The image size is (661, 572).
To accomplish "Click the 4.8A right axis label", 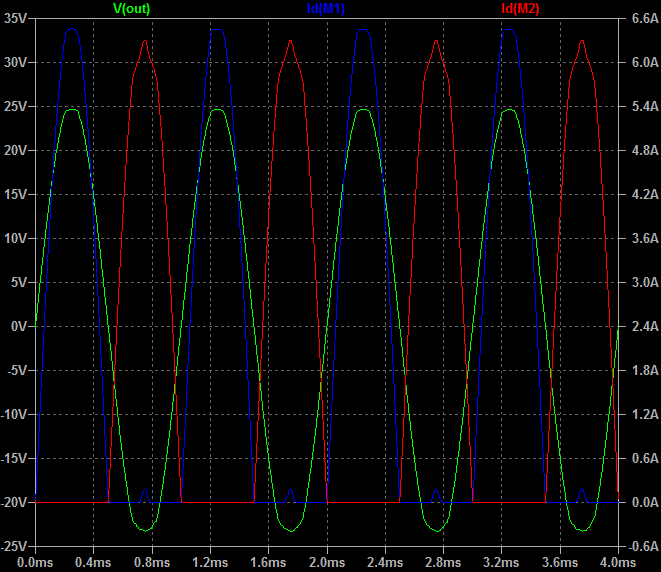I will coord(645,150).
